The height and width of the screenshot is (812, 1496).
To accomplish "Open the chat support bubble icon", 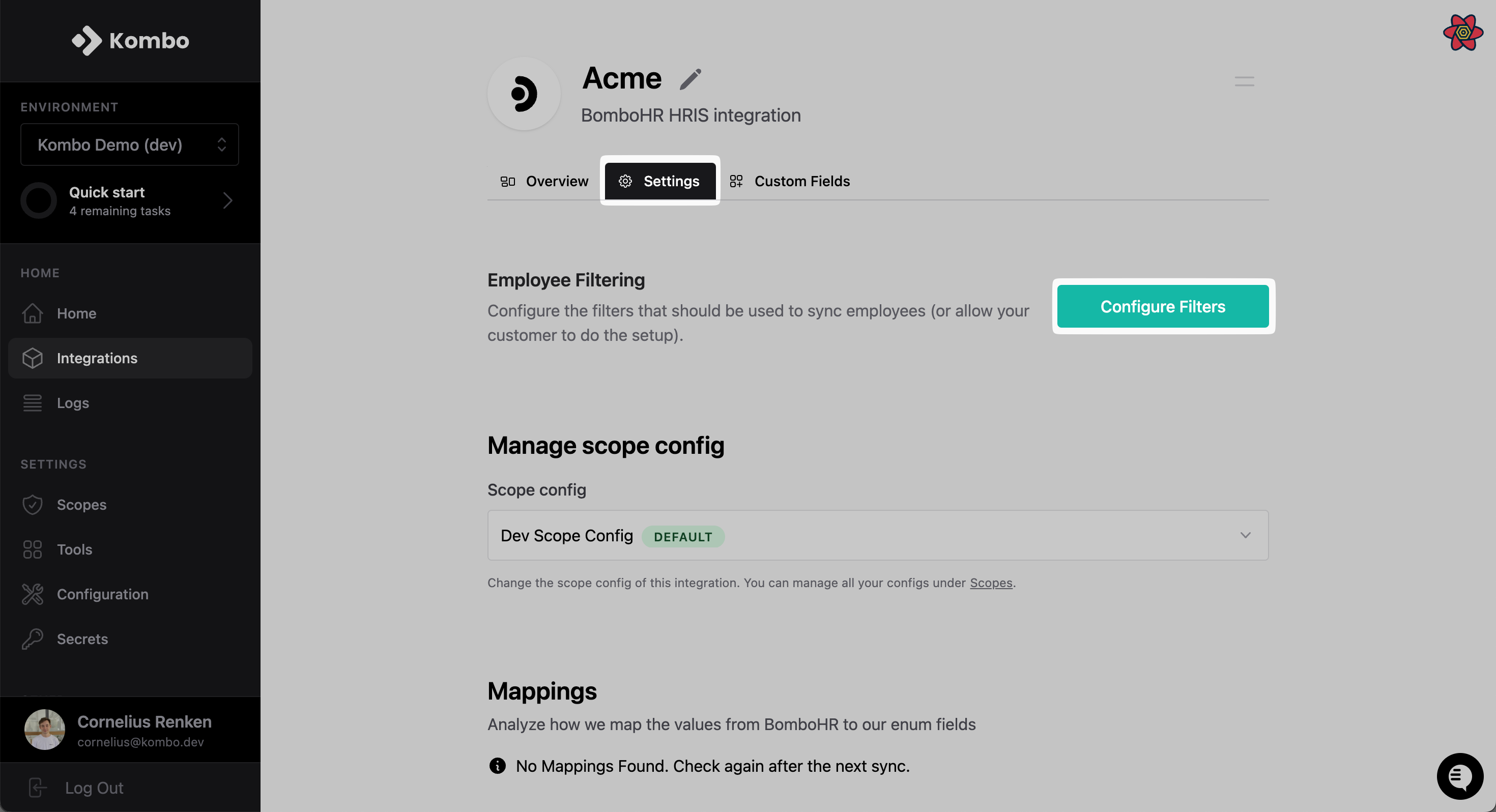I will (1459, 776).
